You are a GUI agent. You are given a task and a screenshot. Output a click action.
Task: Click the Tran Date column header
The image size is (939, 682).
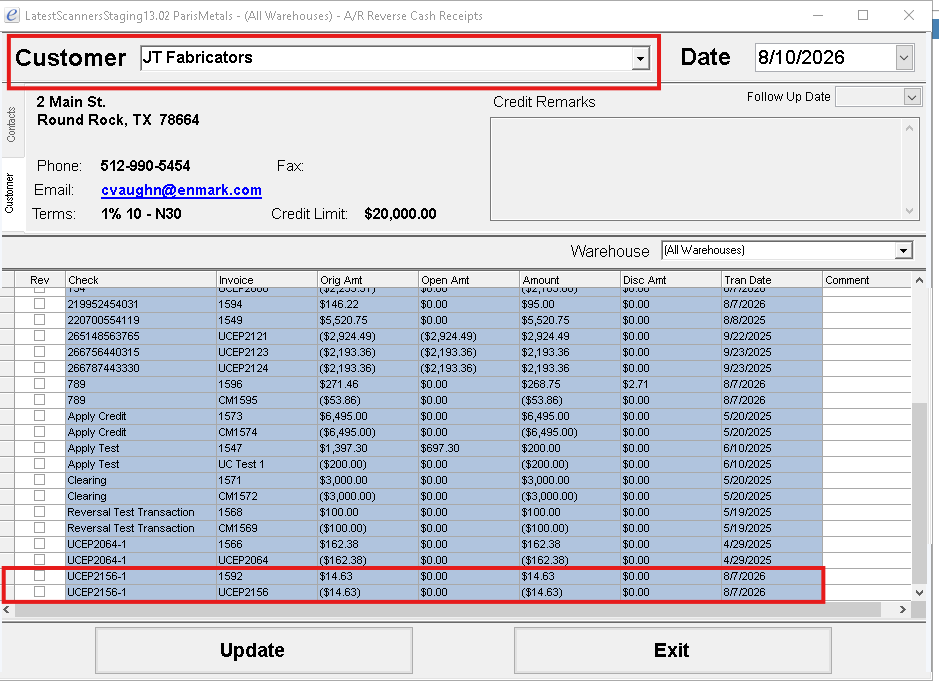772,280
